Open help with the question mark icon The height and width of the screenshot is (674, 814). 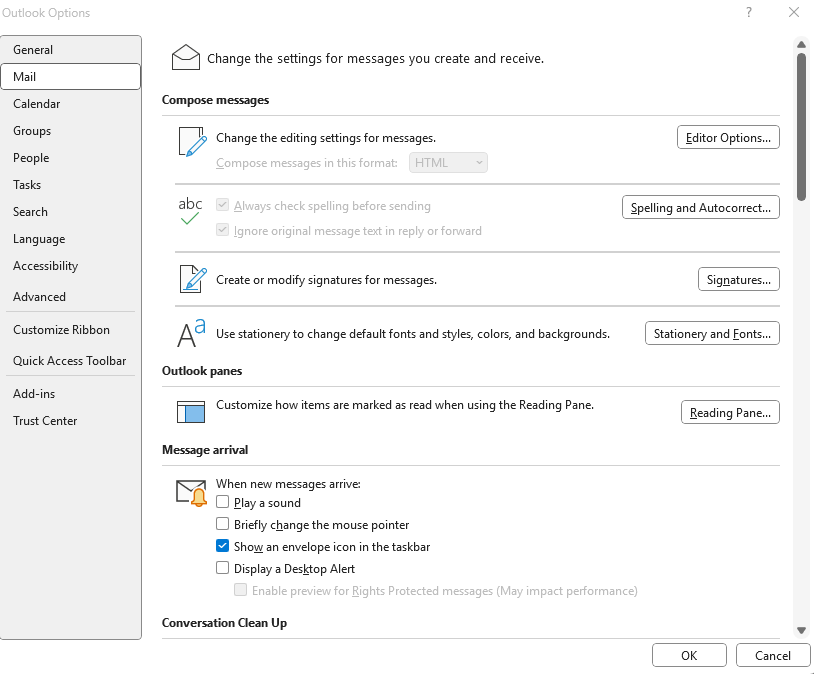(x=749, y=12)
